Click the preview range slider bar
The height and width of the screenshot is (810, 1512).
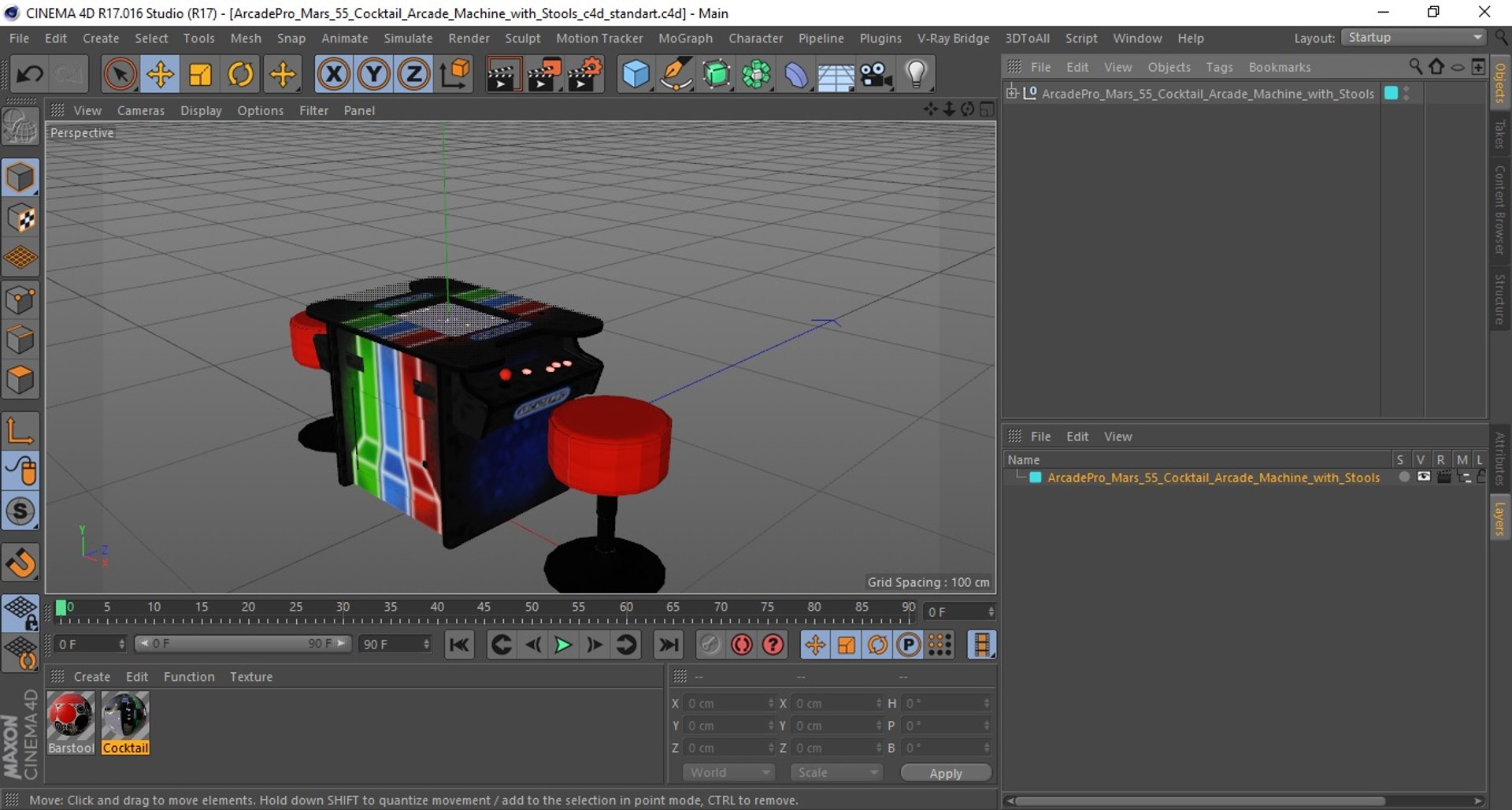point(243,644)
